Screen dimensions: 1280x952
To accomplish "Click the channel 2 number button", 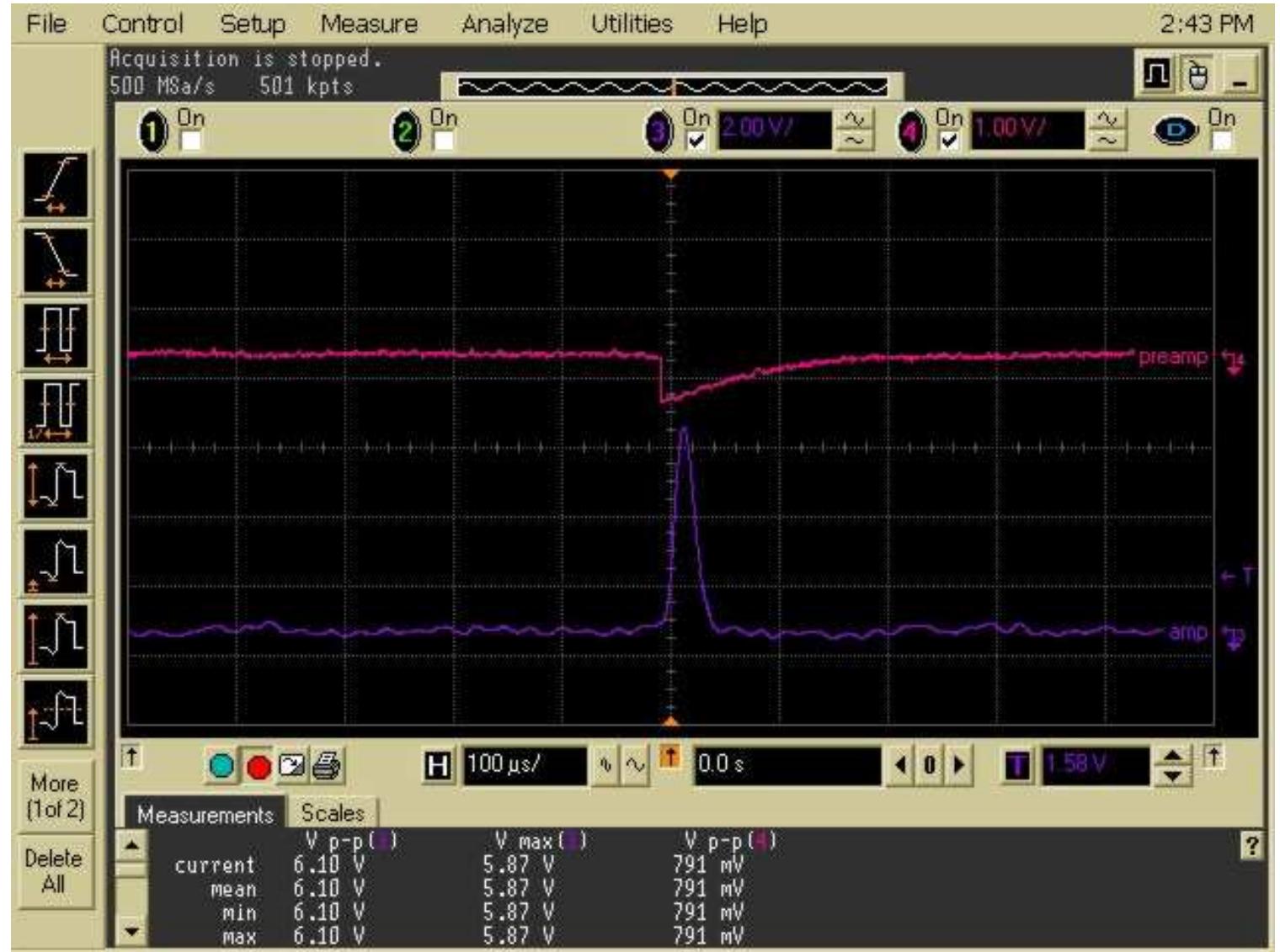I will point(406,132).
